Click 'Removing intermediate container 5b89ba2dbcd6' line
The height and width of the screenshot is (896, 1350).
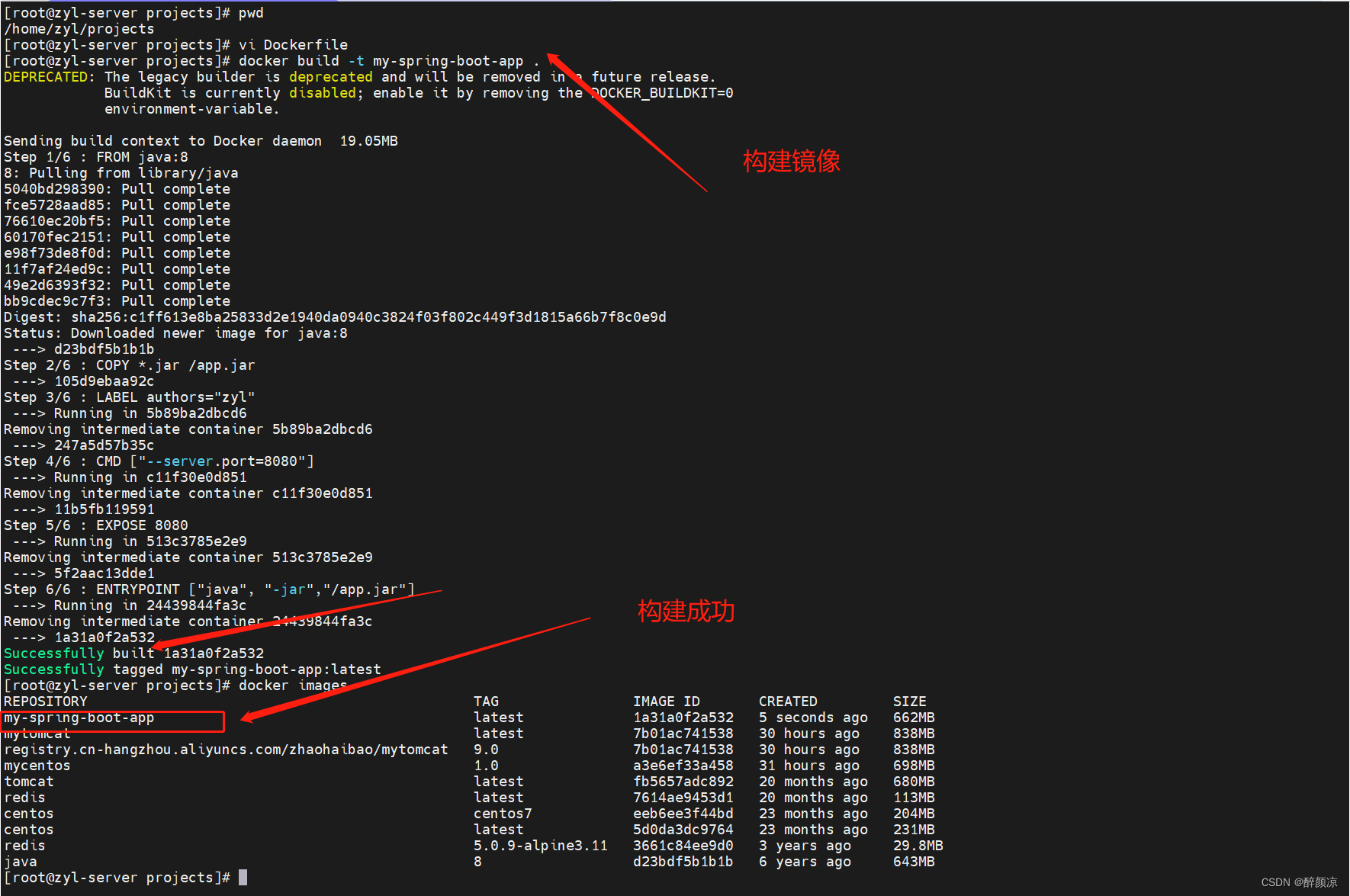[x=188, y=429]
